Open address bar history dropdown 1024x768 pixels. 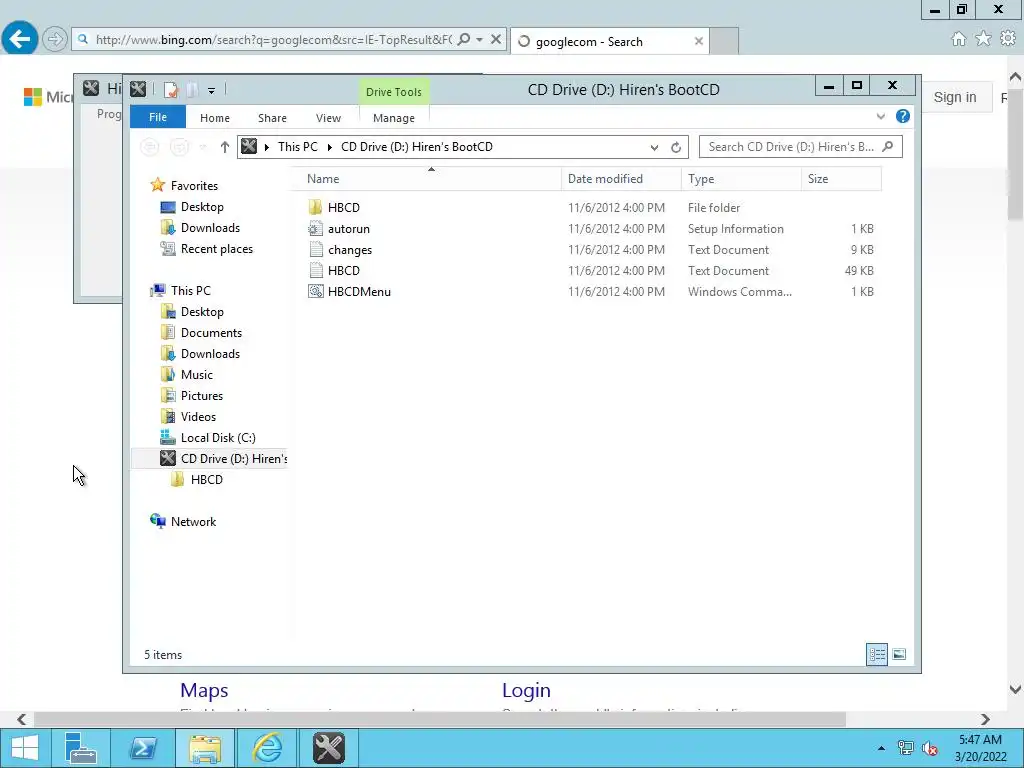pos(654,147)
